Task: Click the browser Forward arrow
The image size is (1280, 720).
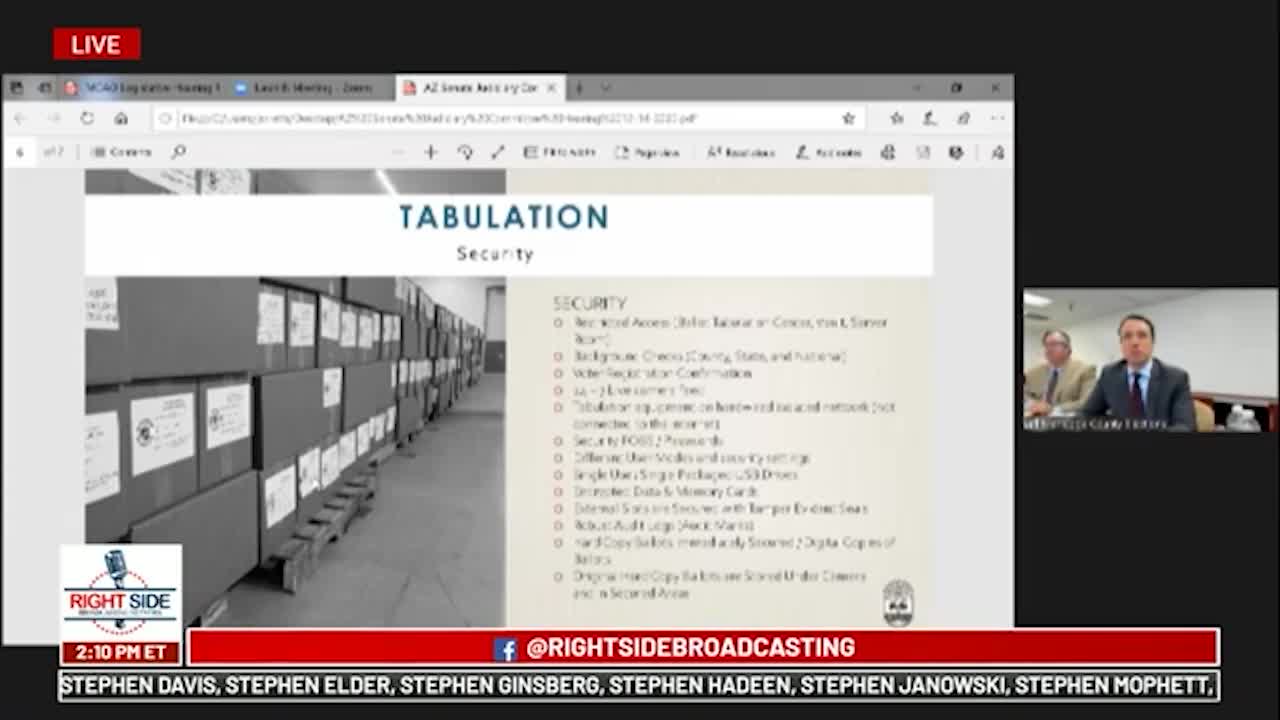Action: tap(54, 118)
